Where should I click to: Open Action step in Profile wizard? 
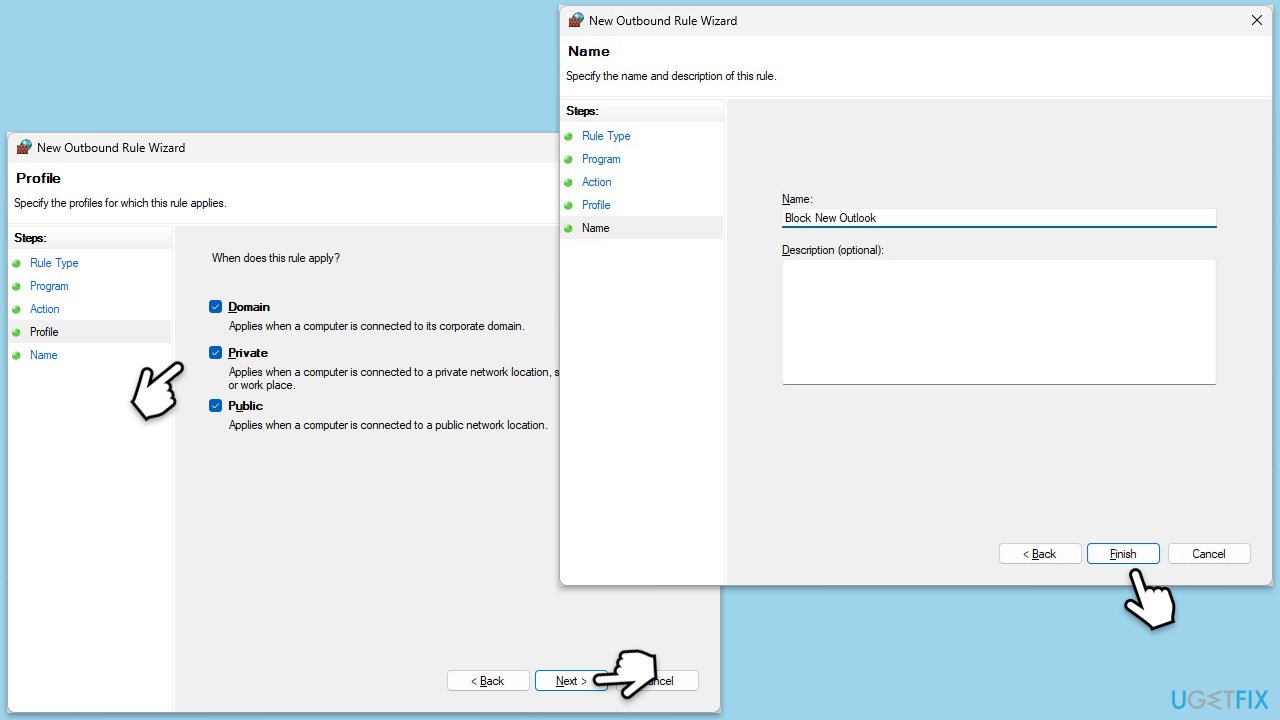coord(45,309)
